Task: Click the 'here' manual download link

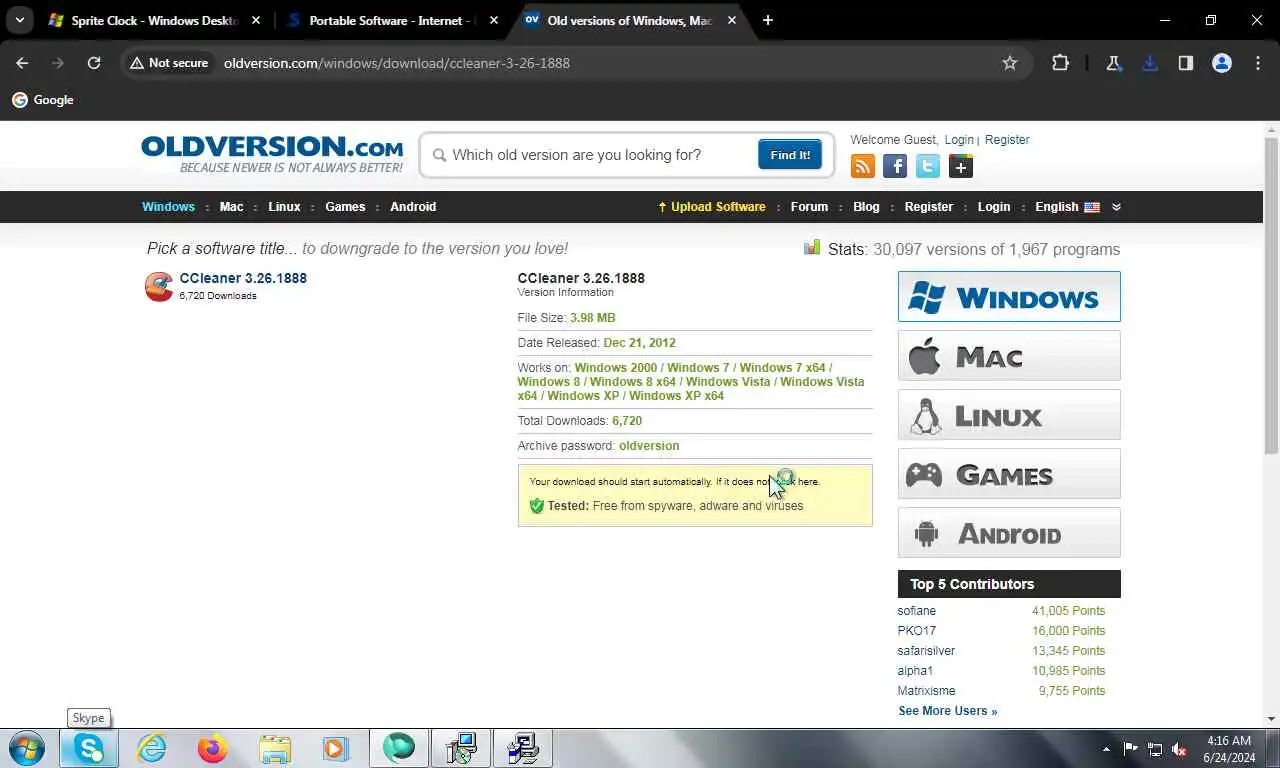Action: click(808, 482)
